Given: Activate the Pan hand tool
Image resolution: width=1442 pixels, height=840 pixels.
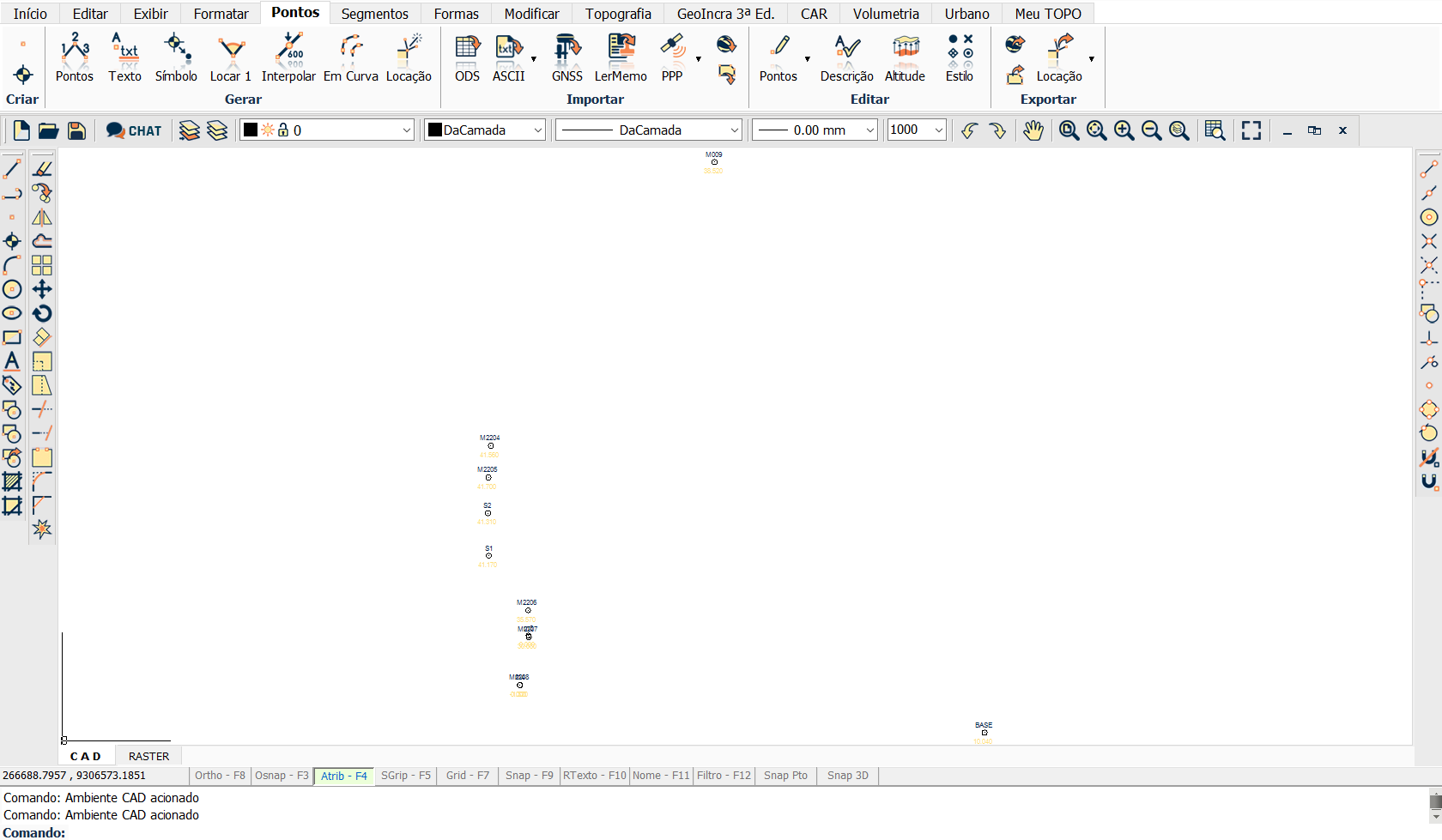Looking at the screenshot, I should [x=1033, y=130].
